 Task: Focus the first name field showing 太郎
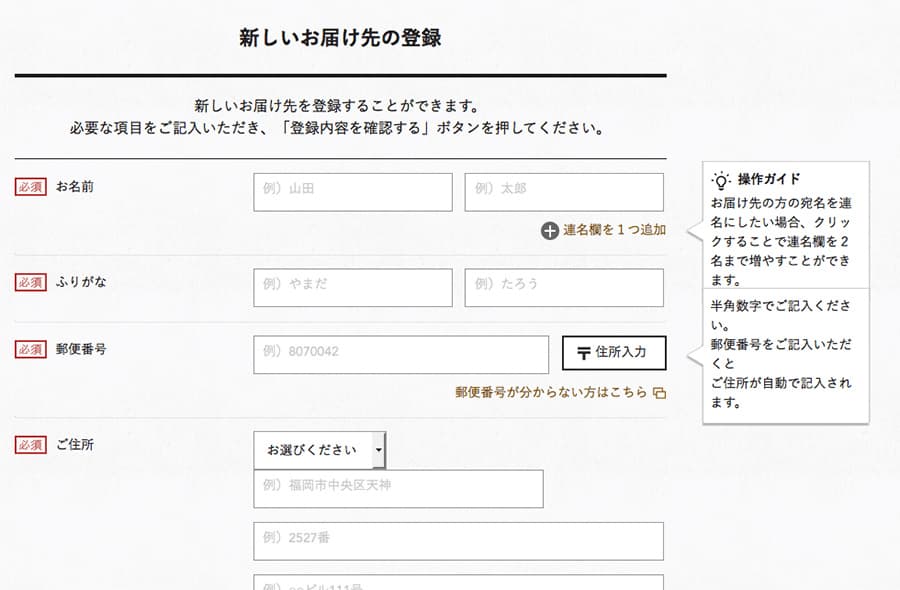point(564,192)
